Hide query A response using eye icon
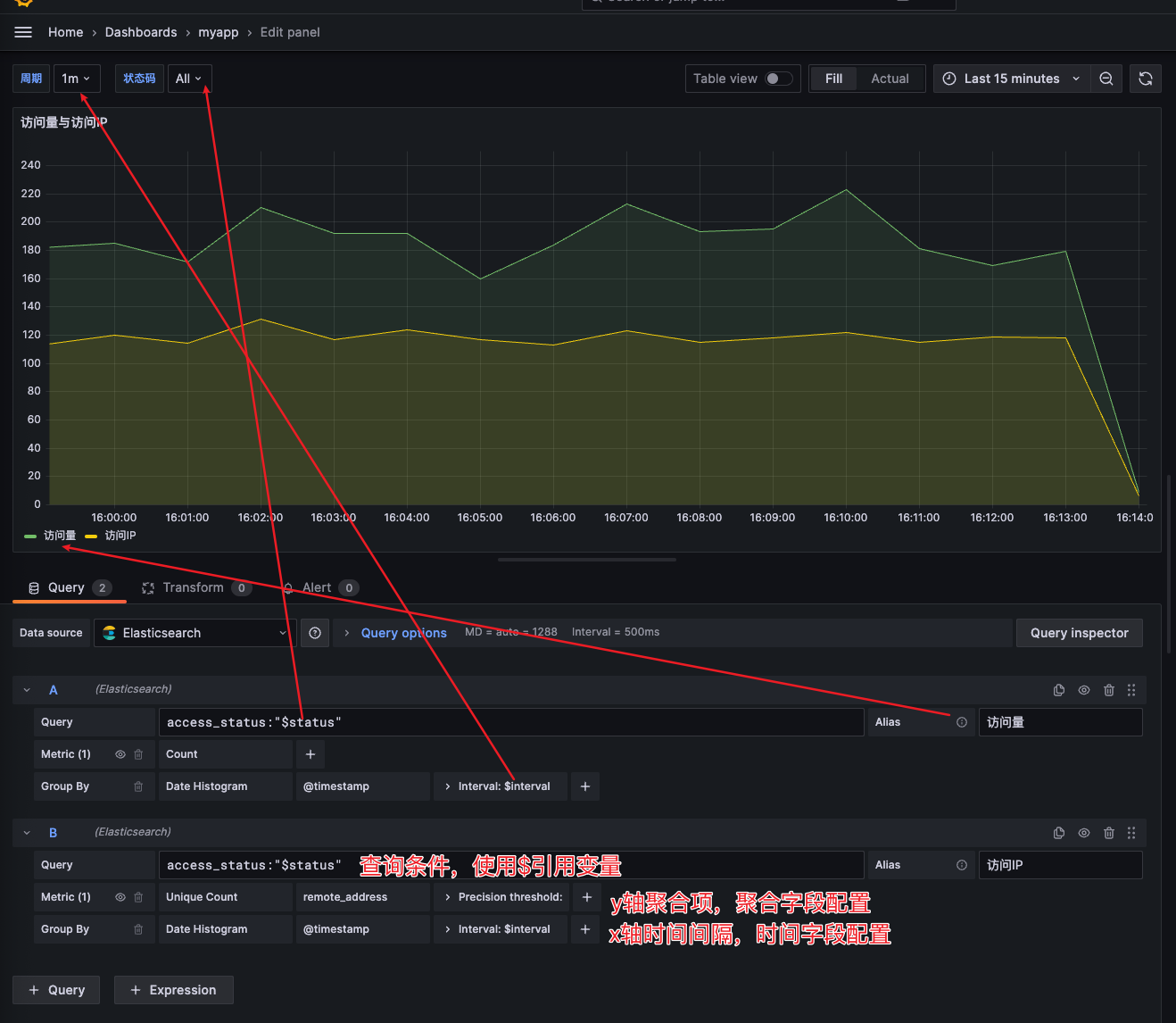Screen dimensions: 1176x1023 pos(1084,690)
